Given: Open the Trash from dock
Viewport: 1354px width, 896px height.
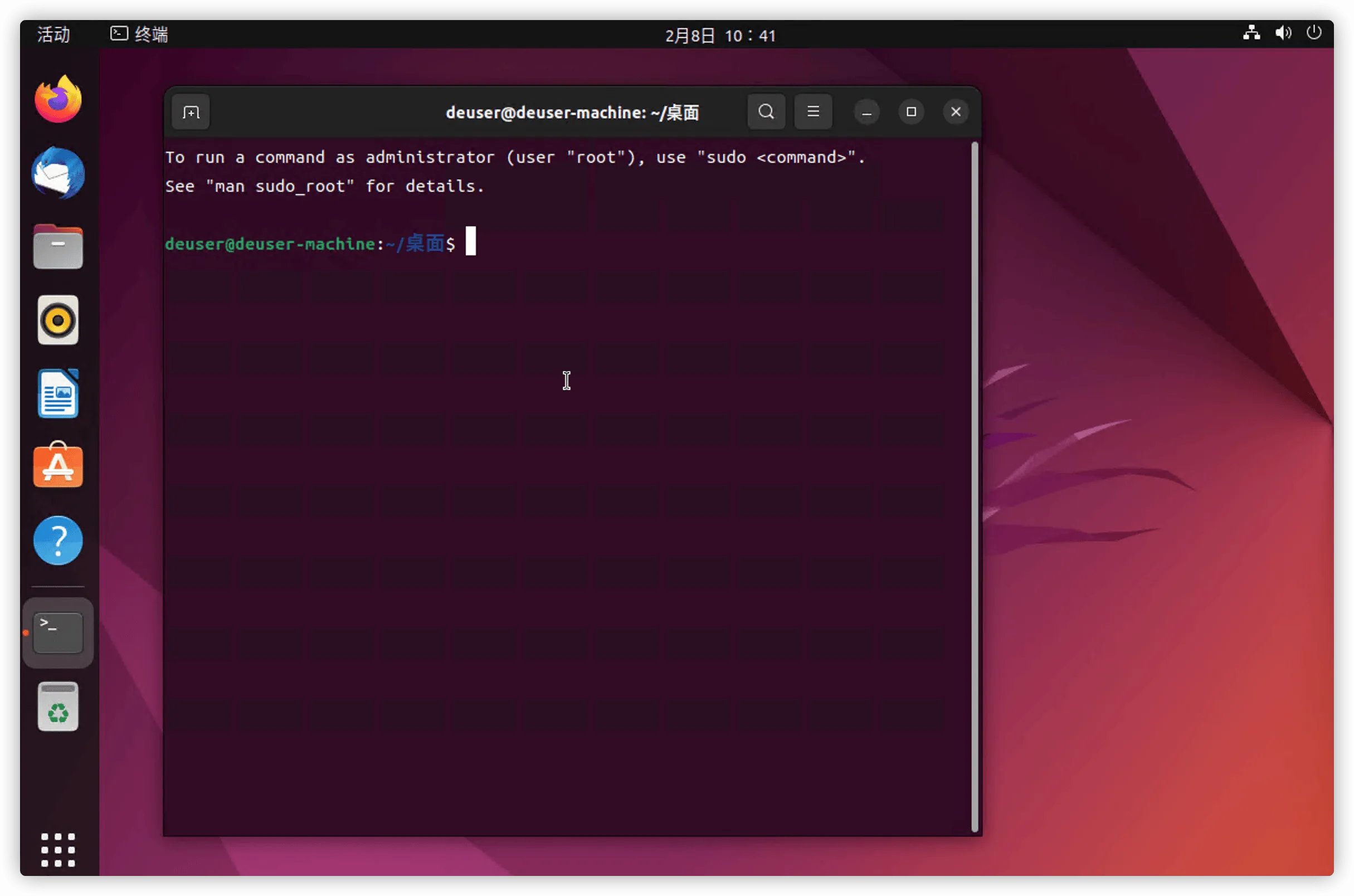Looking at the screenshot, I should pyautogui.click(x=58, y=707).
